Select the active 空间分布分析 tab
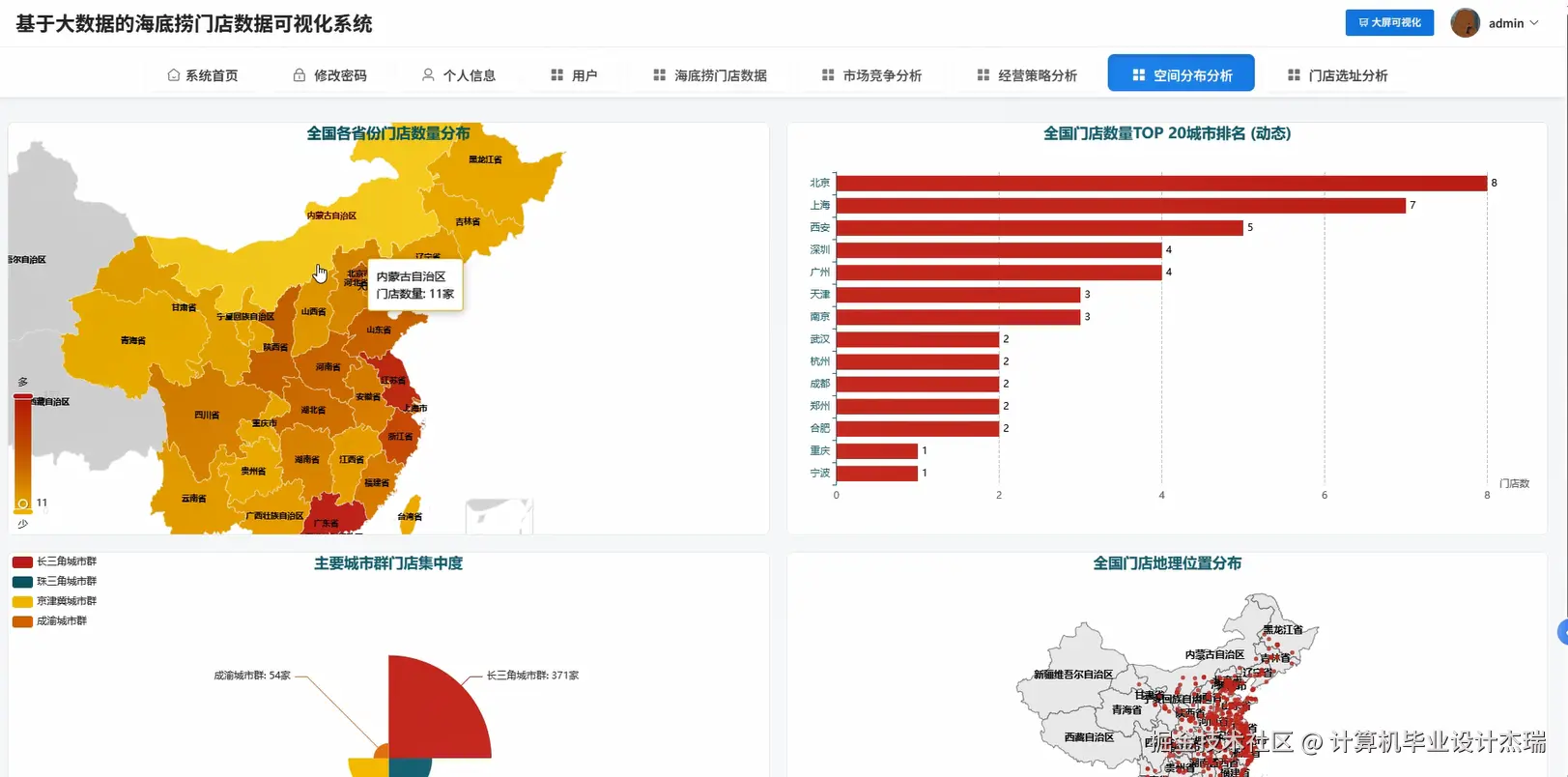1568x777 pixels. click(1182, 73)
